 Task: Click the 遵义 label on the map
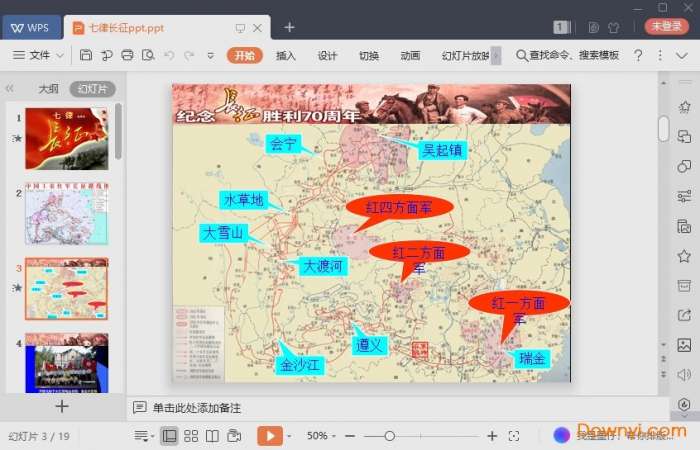click(x=369, y=345)
